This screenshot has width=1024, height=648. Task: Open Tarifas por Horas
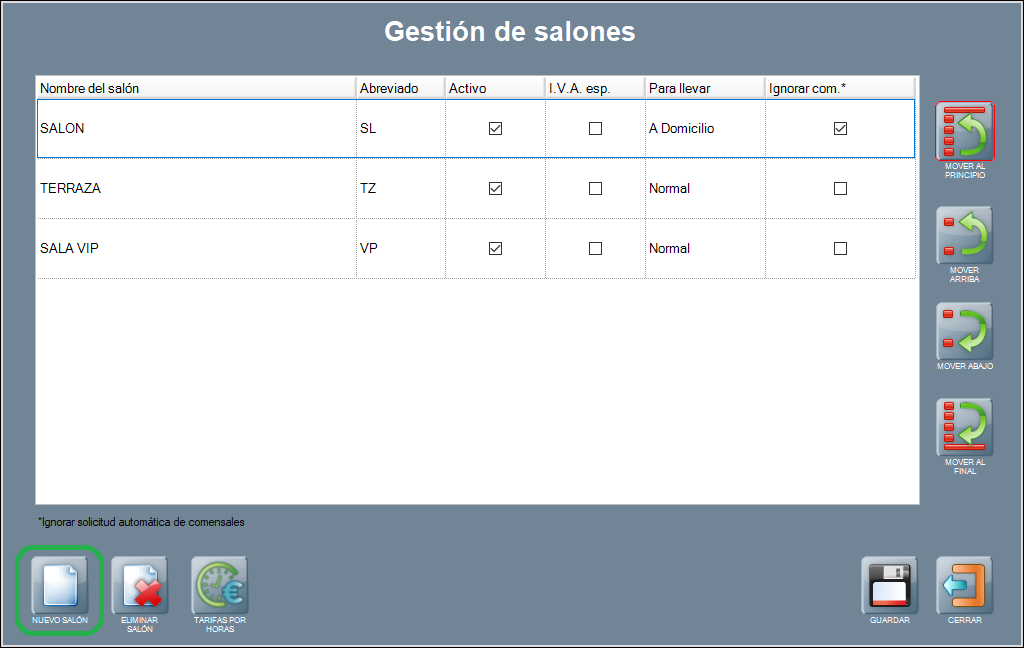coord(220,585)
